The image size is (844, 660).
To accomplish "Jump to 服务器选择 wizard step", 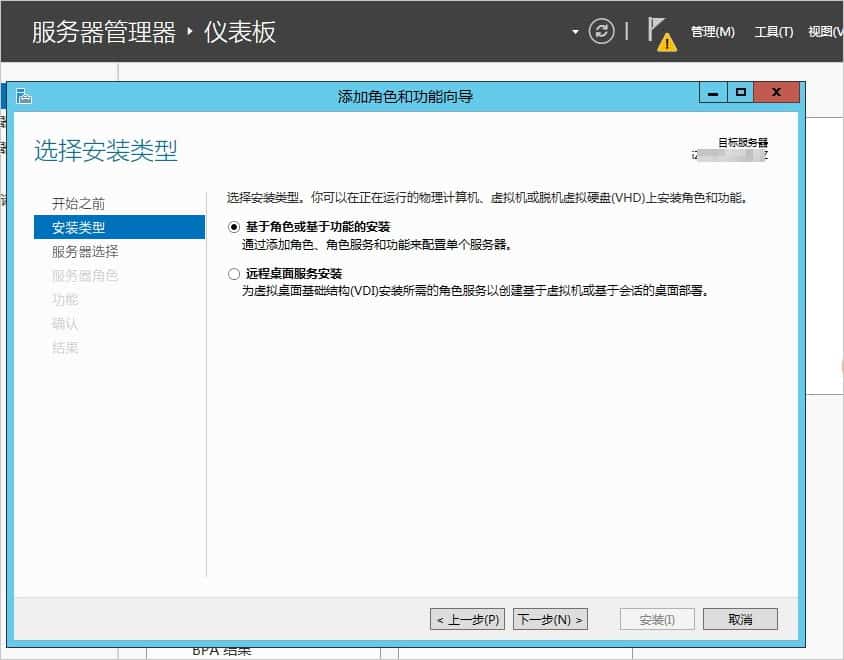I will coord(85,252).
